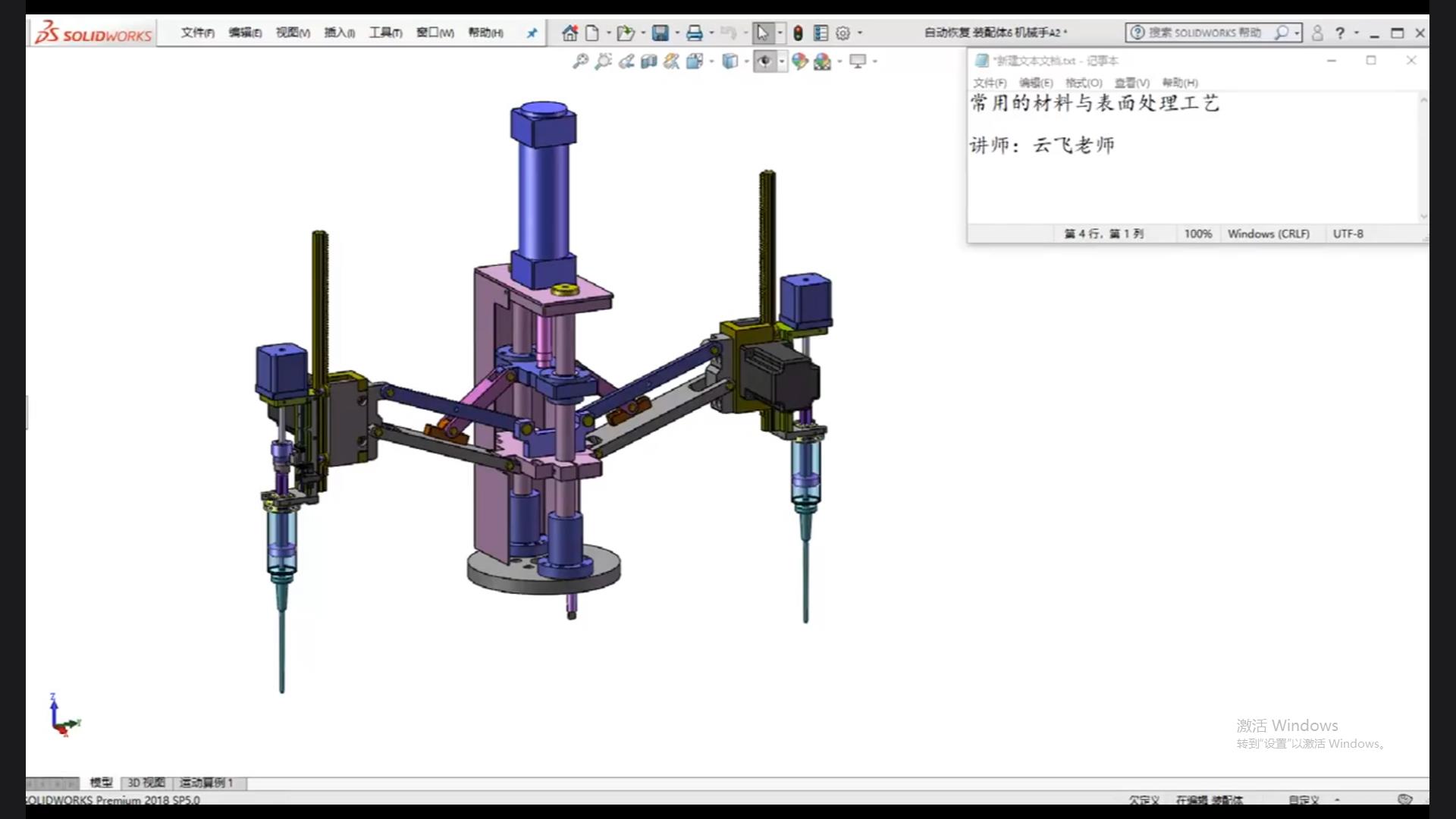Click the search magnifier in help box
The image size is (1456, 819).
(x=1282, y=33)
